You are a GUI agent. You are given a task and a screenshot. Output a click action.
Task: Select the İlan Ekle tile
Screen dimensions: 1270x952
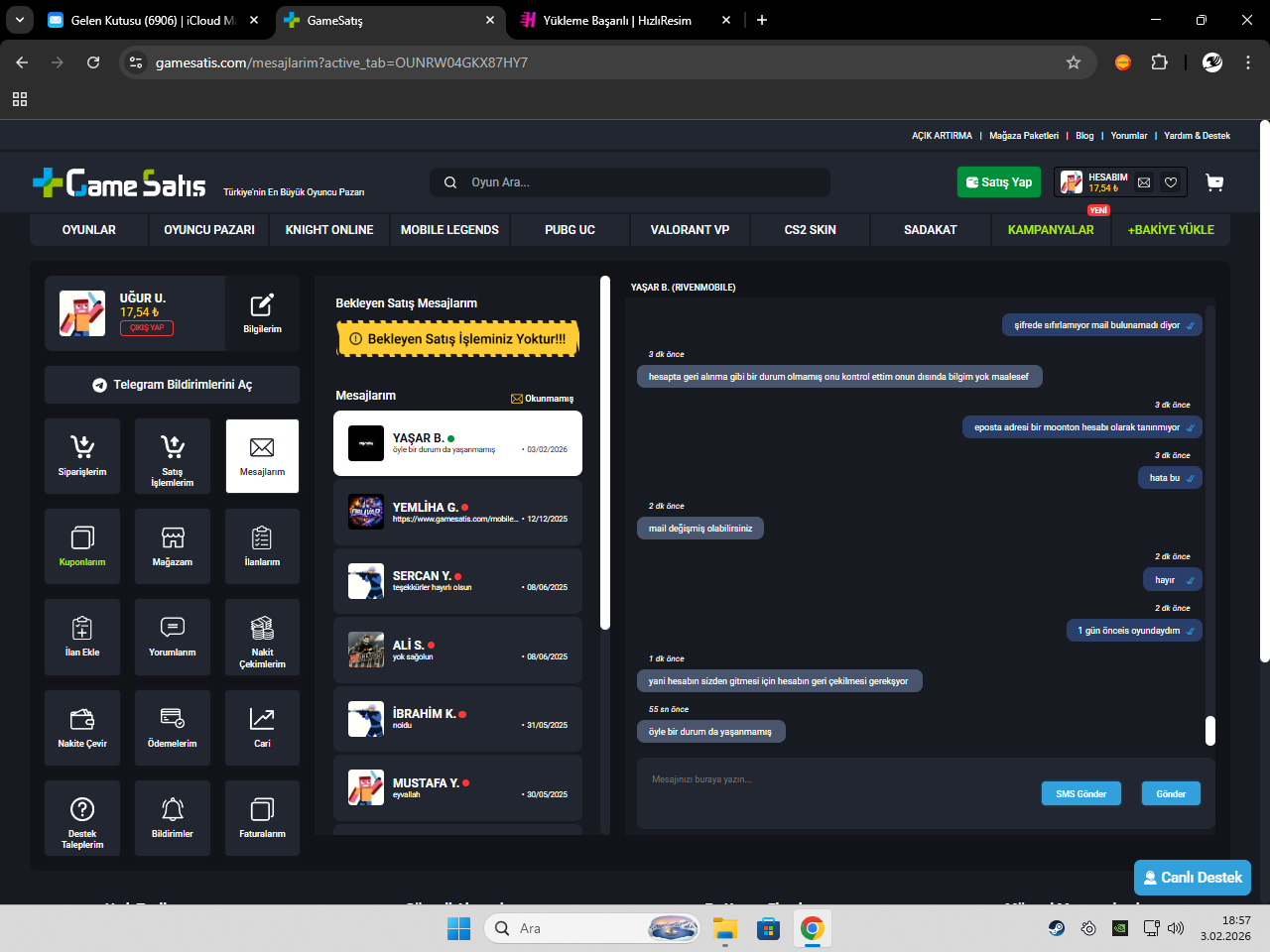(x=82, y=637)
